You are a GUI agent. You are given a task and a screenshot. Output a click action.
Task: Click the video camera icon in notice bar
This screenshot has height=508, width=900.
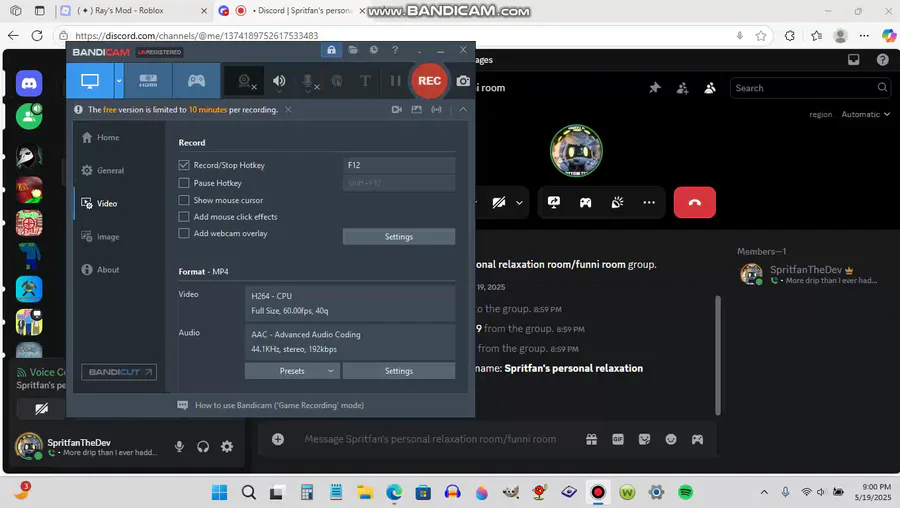(x=397, y=109)
